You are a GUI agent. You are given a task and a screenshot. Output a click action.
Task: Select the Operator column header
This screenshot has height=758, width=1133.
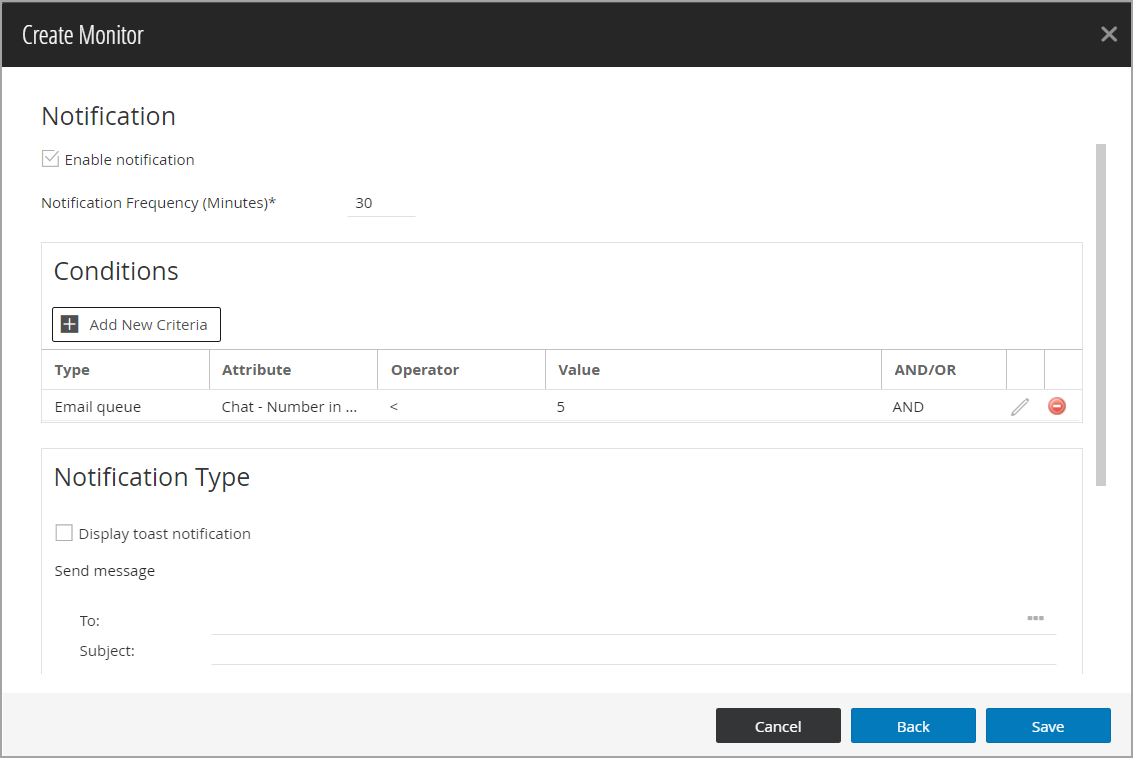pyautogui.click(x=424, y=369)
